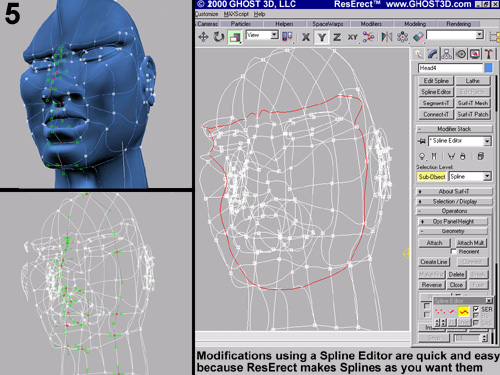Click the Head4 object name field

[x=451, y=68]
